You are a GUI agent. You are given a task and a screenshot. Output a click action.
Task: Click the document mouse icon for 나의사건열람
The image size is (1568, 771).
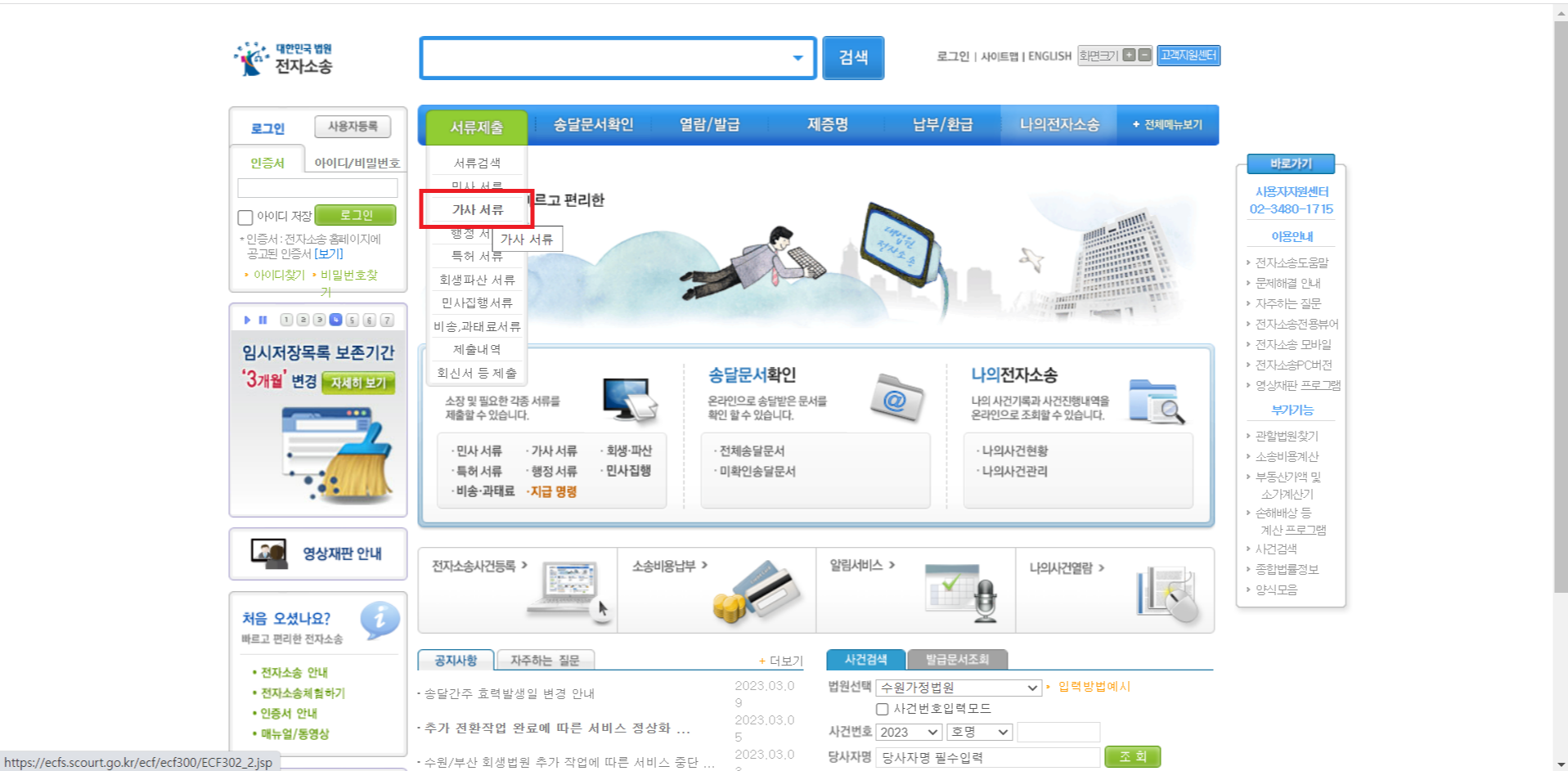1167,594
